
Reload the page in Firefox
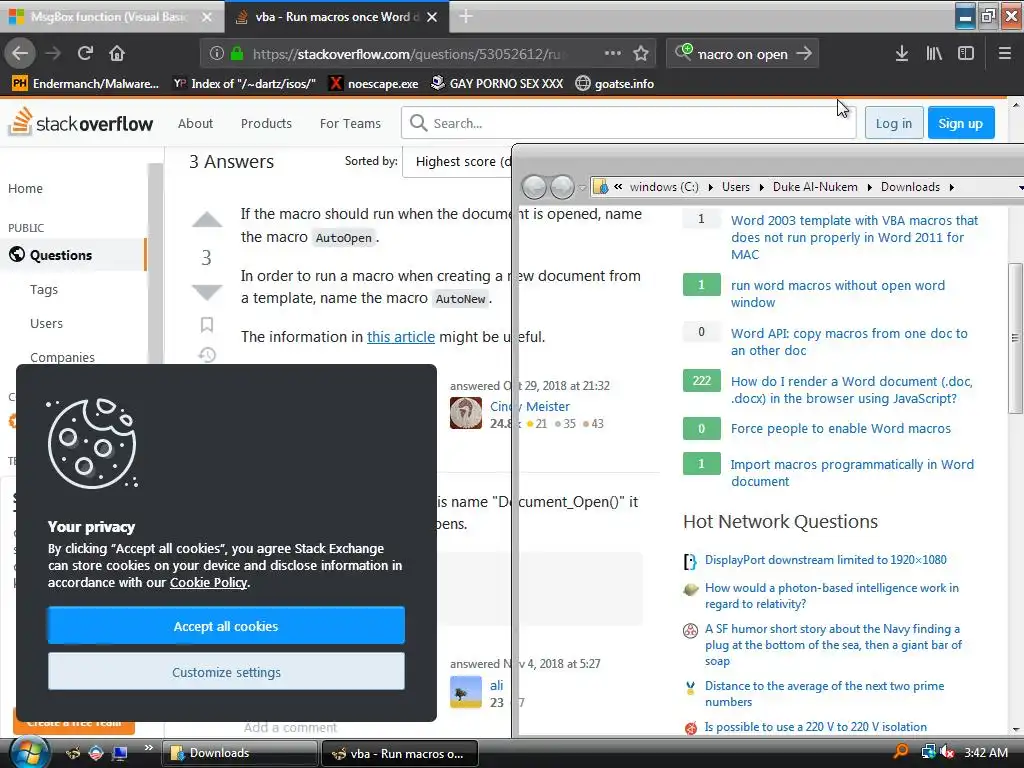[x=85, y=54]
